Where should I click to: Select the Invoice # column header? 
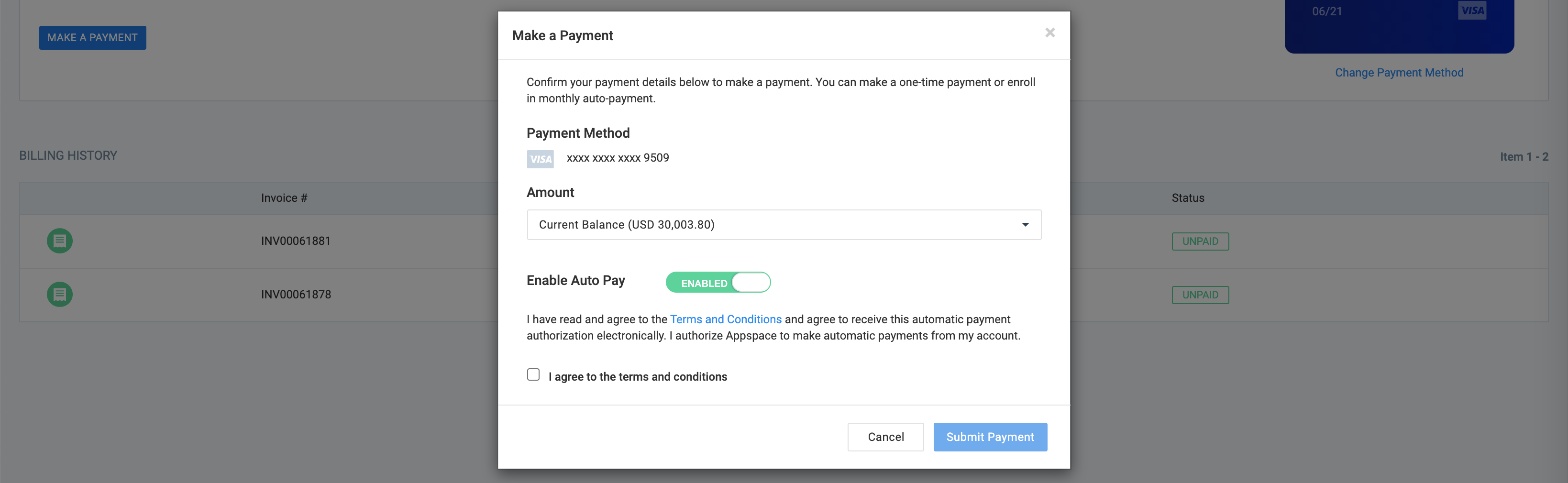pyautogui.click(x=284, y=198)
